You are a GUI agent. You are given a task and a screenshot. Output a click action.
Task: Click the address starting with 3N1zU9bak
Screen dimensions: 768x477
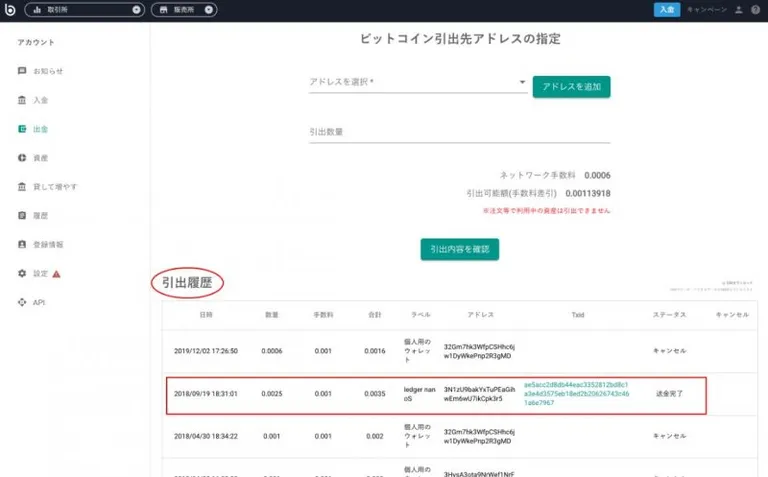479,394
